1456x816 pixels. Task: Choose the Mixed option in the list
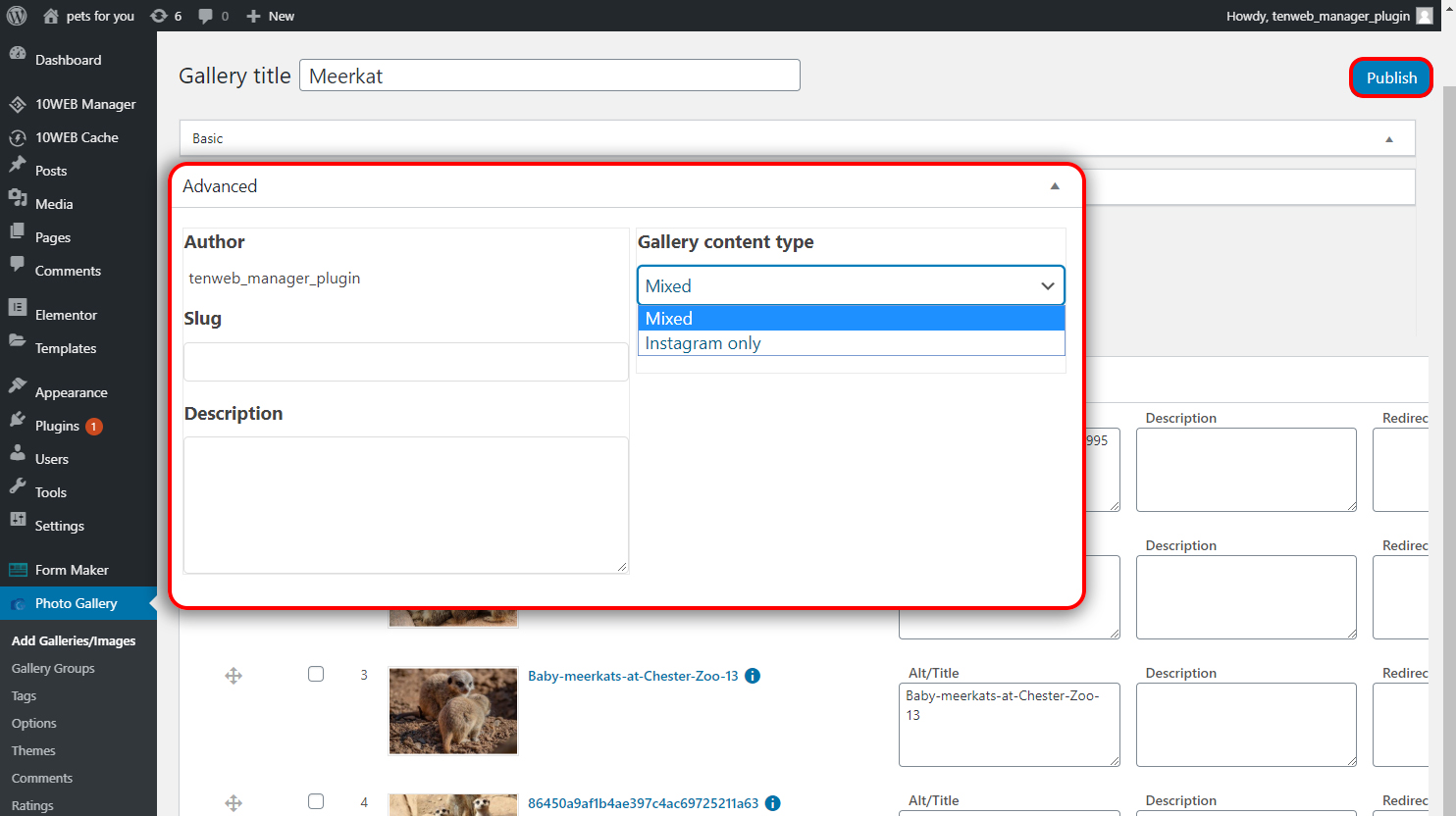point(851,319)
